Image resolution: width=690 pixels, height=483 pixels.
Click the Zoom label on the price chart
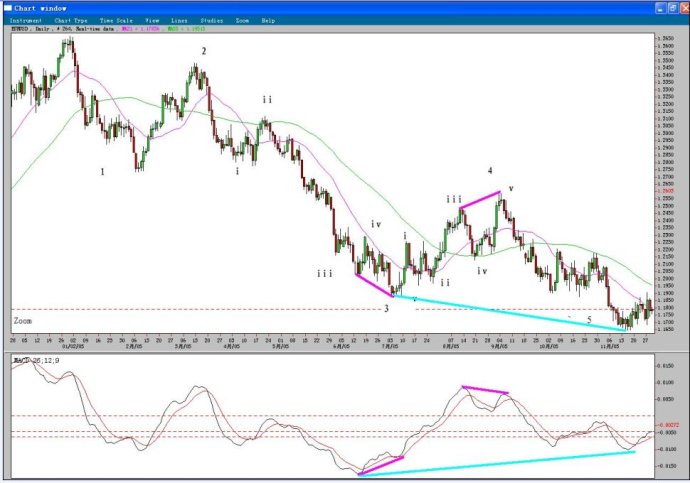23,321
